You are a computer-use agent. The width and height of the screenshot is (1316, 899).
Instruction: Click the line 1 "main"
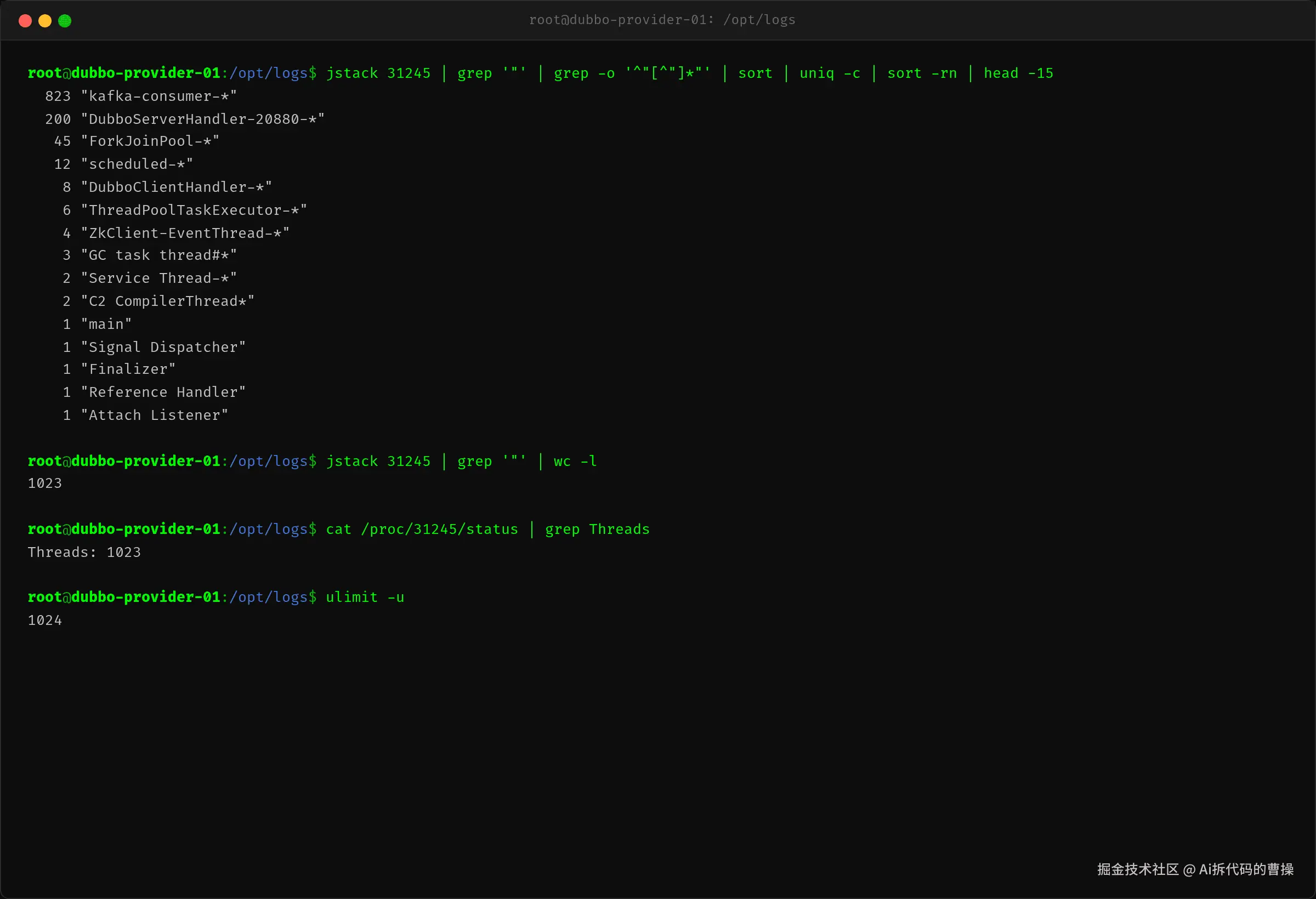coord(98,325)
